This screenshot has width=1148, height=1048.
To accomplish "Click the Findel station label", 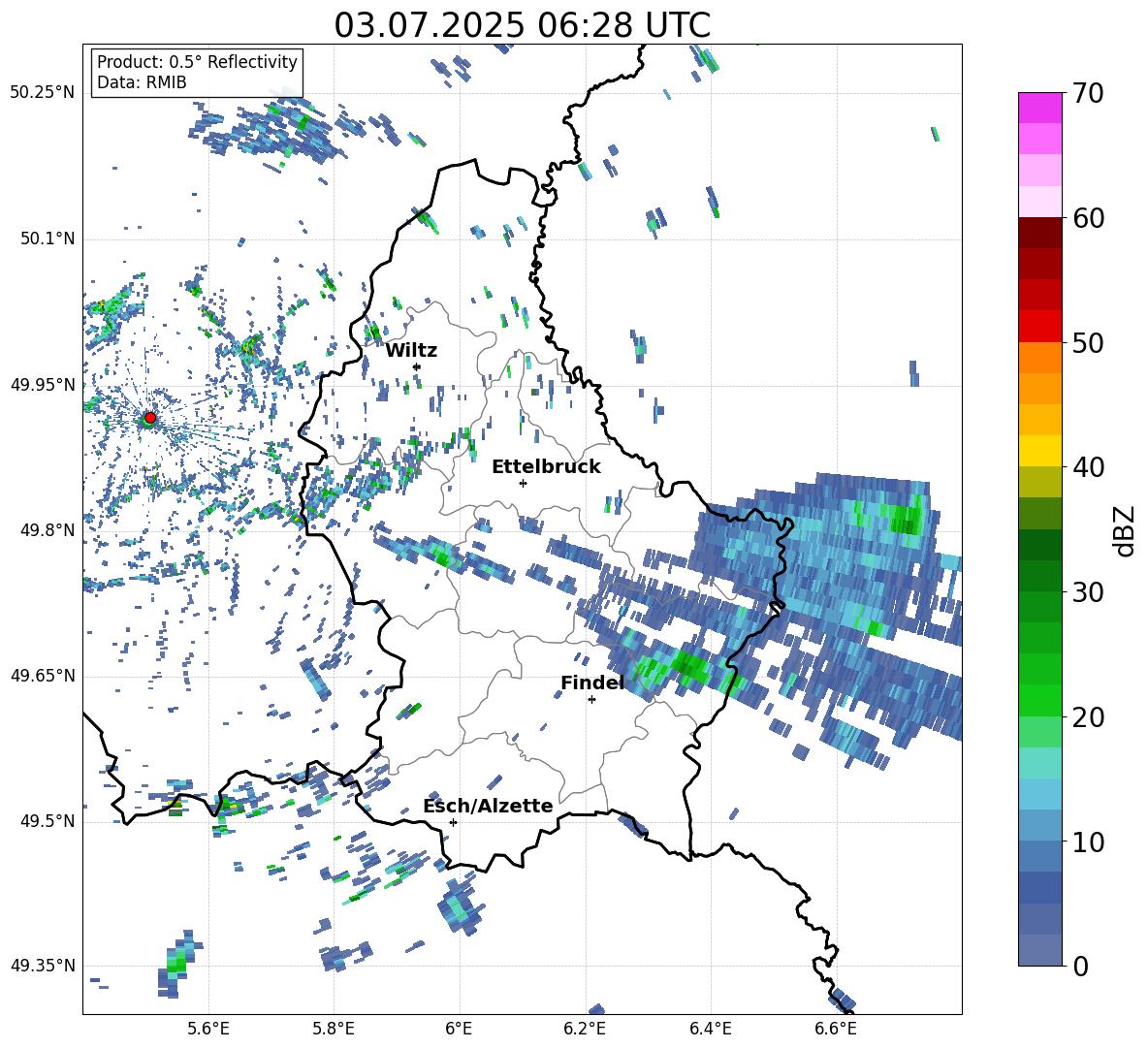I will point(592,683).
